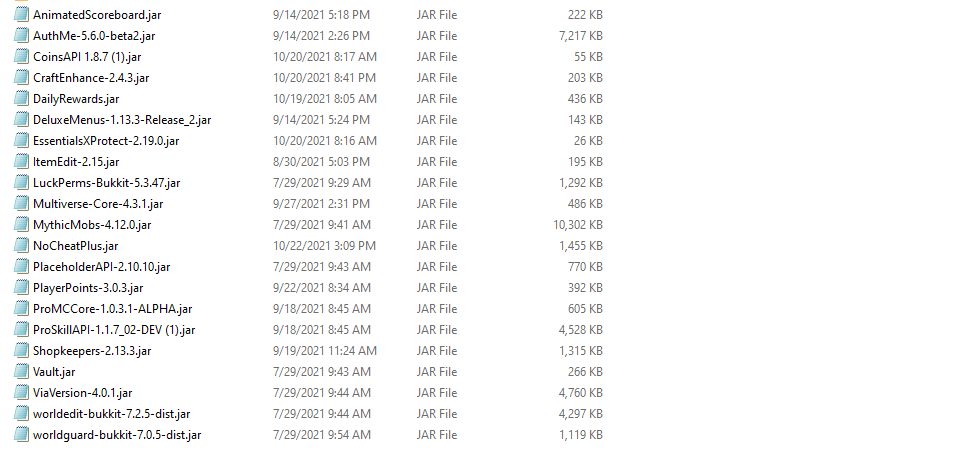This screenshot has height=458, width=971.
Task: Click the ViaVersion-4.0.1.jar file icon
Action: pos(22,393)
